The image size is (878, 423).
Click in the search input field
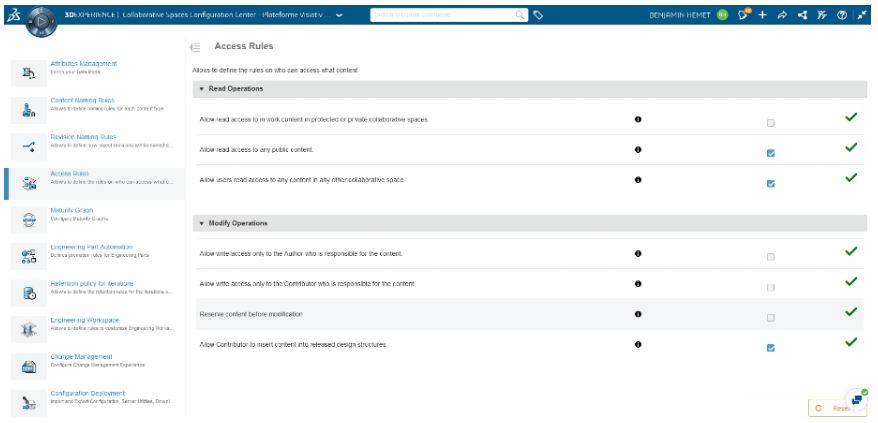(x=442, y=15)
